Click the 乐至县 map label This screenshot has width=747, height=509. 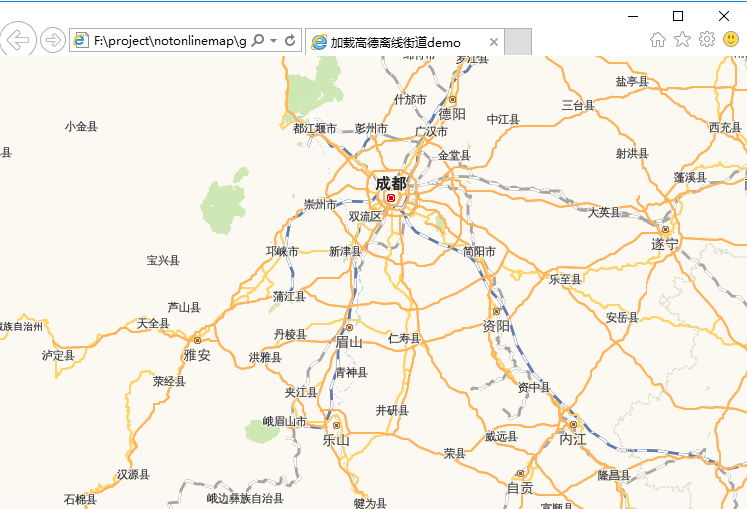565,279
